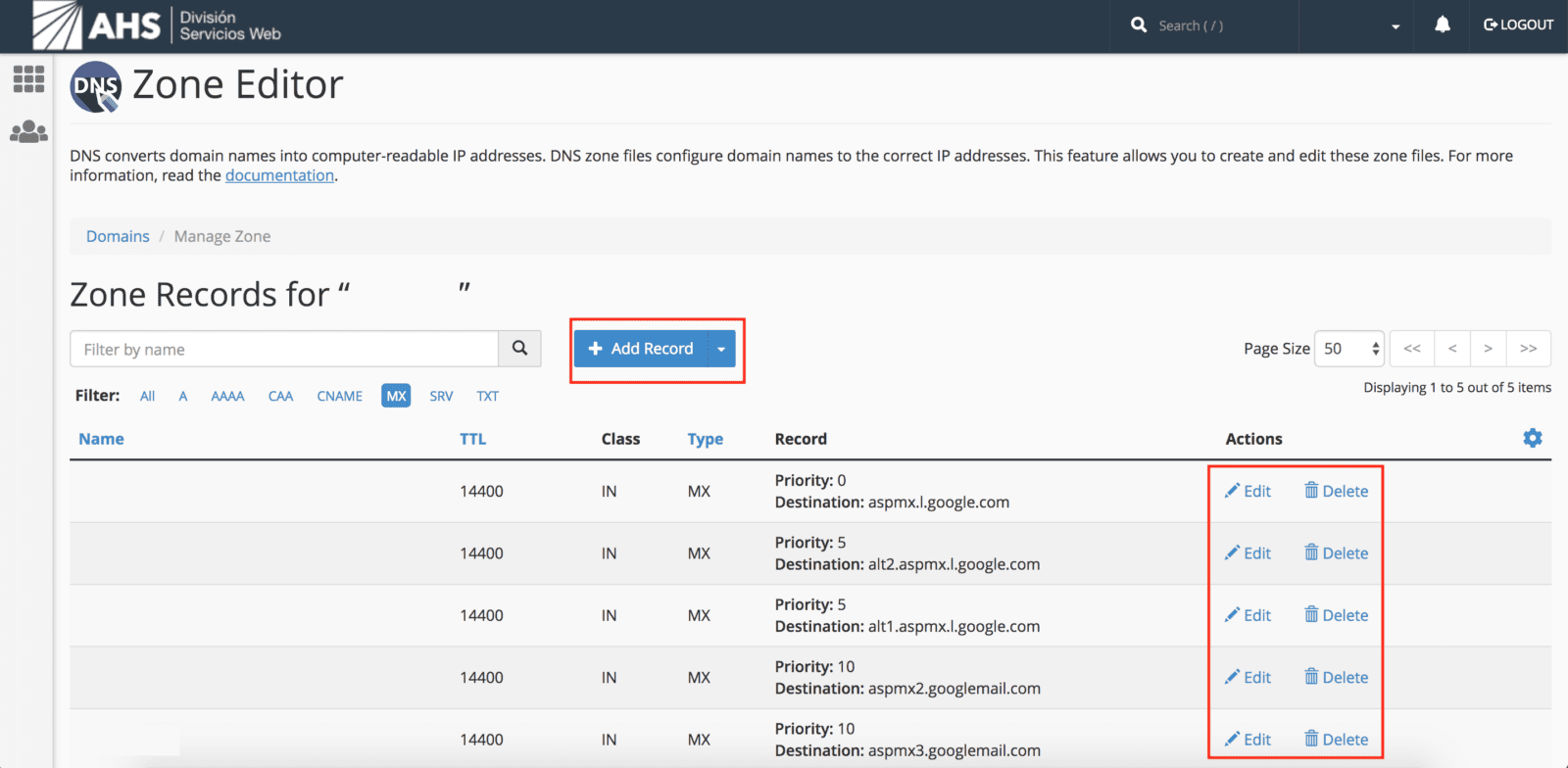1568x768 pixels.
Task: Expand the Add Record dropdown arrow
Action: (x=721, y=349)
